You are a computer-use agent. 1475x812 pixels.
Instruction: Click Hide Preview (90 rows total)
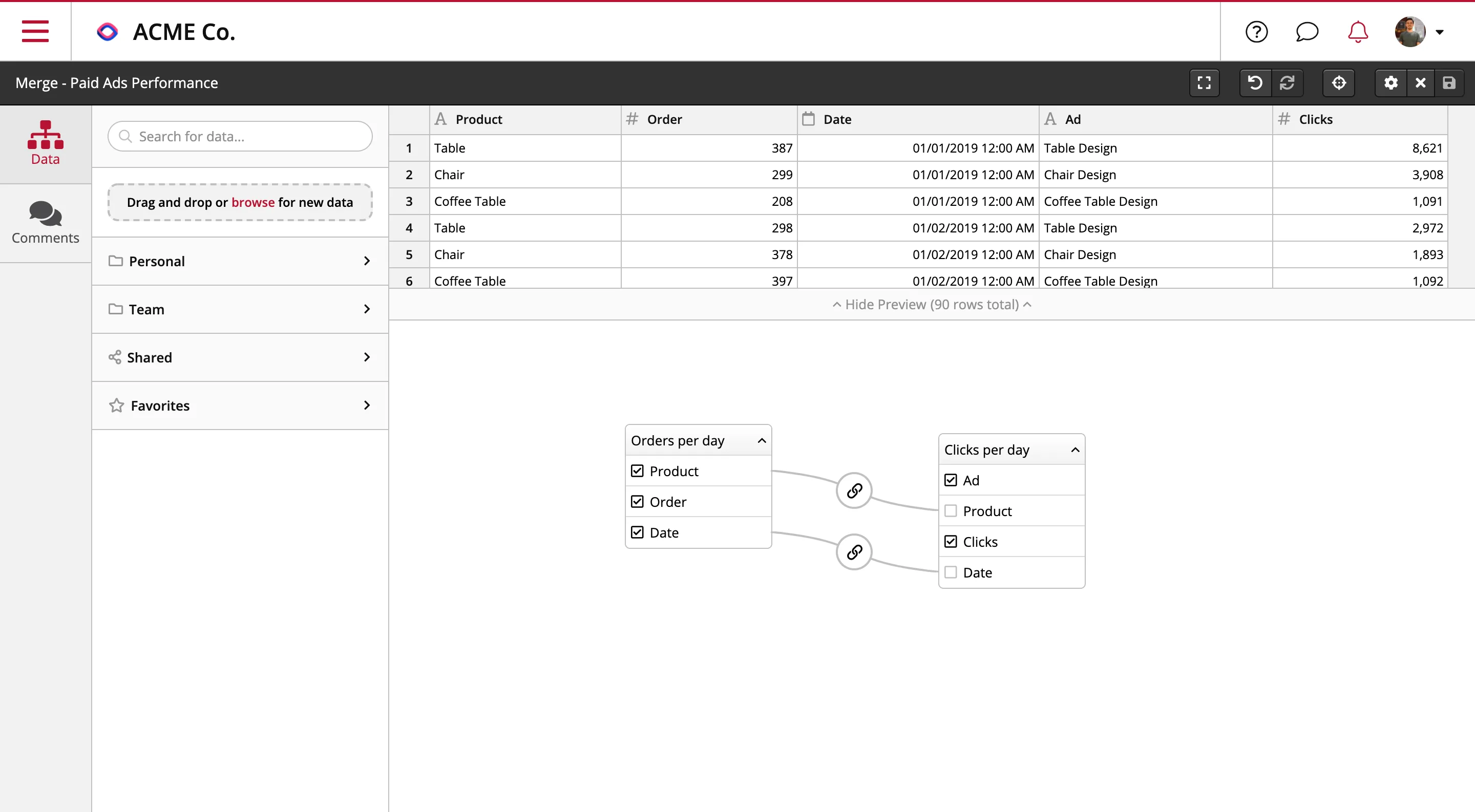[932, 305]
